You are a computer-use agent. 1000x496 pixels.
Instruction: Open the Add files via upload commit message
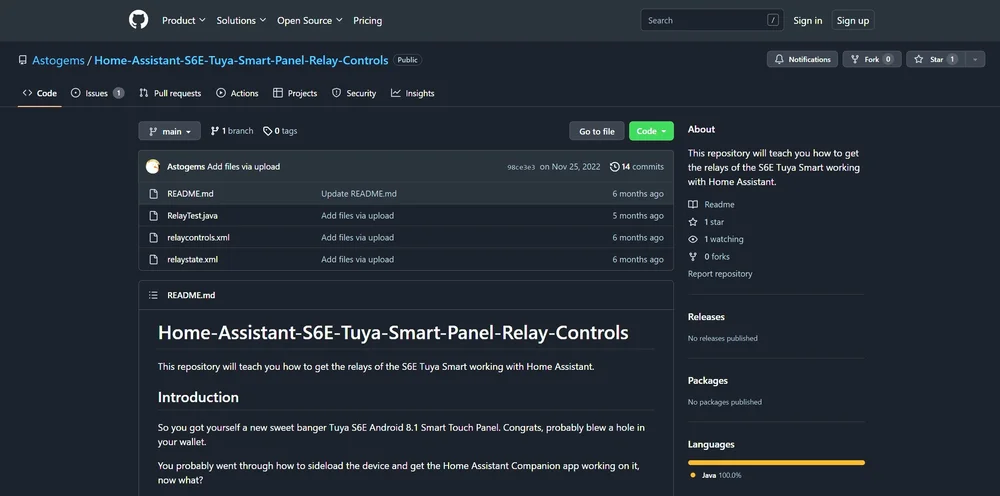click(x=244, y=166)
